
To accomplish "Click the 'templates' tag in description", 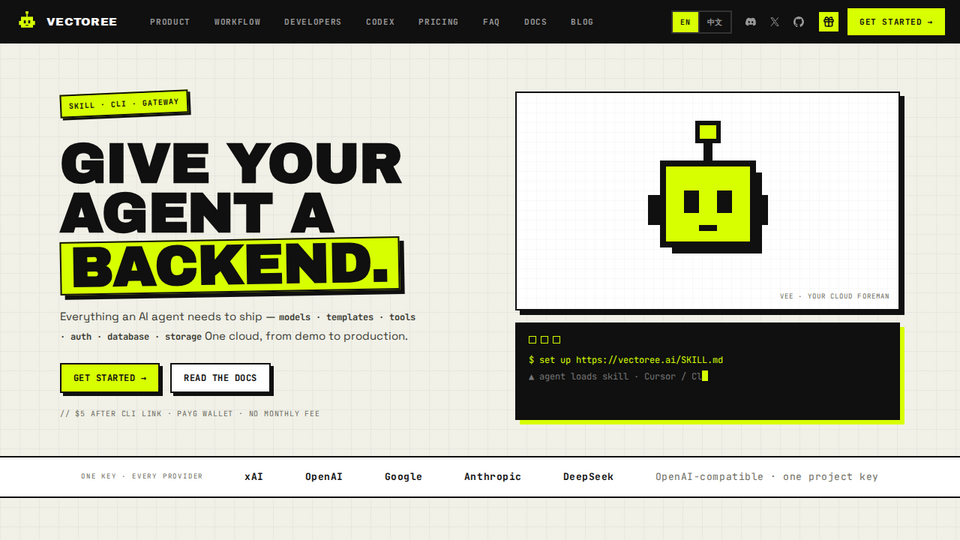I will [350, 317].
